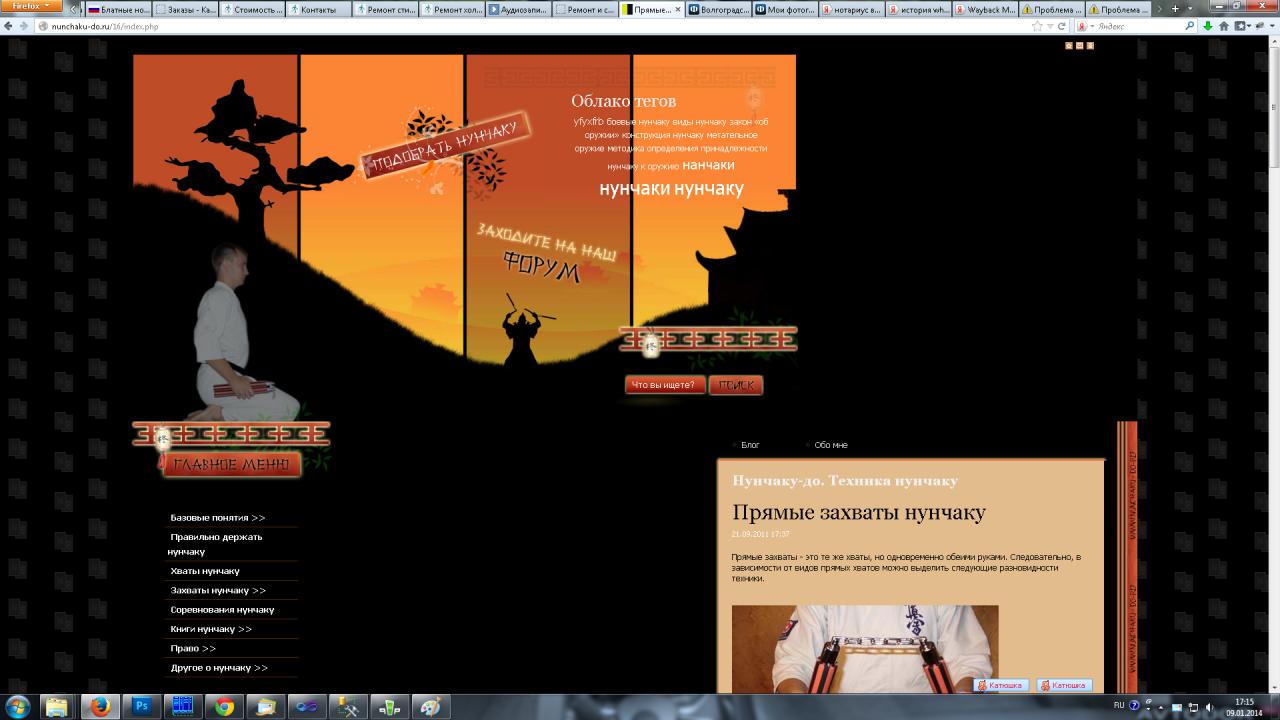
Task: Expand the Право >> submenu
Action: (193, 648)
